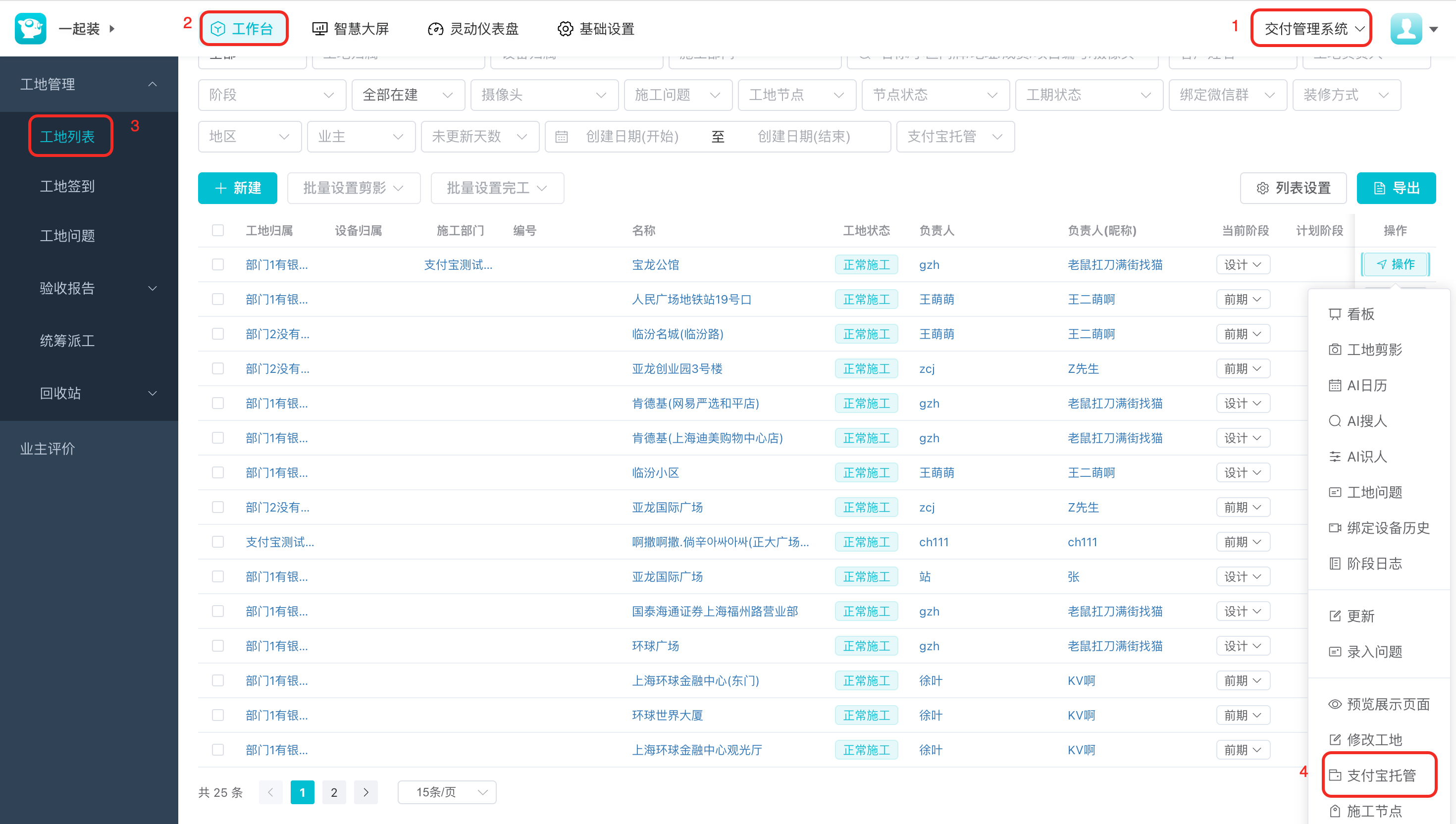1456x824 pixels.
Task: Select the 环球广场 row checkbox
Action: click(x=218, y=646)
